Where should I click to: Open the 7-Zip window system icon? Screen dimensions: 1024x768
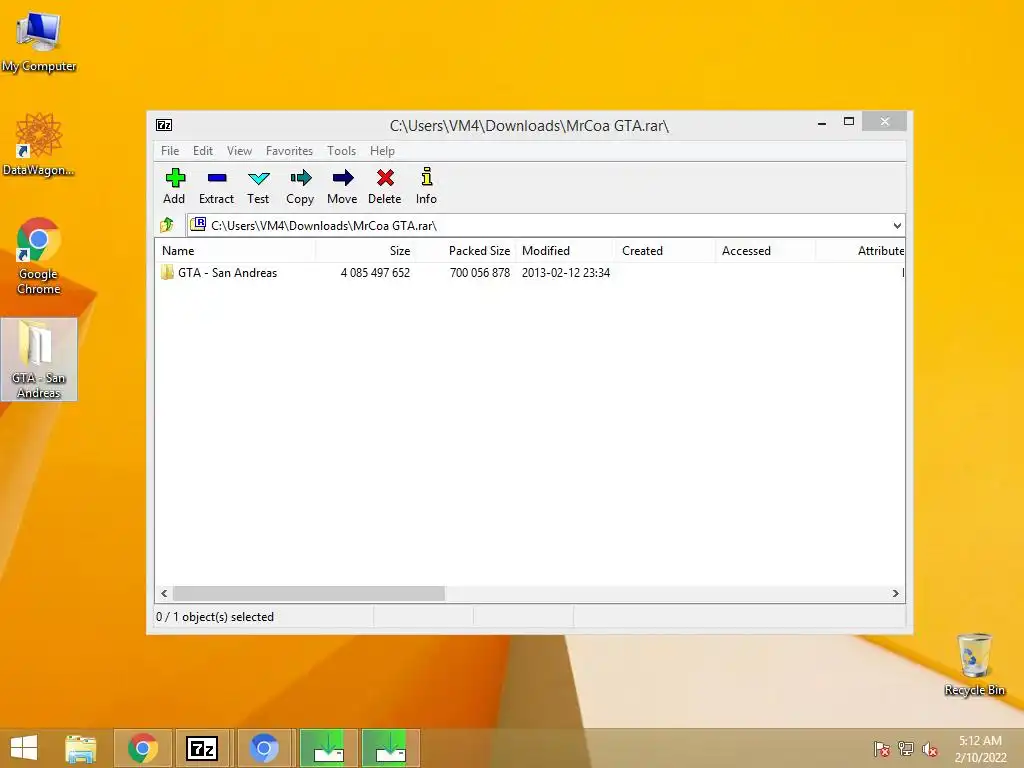coord(164,125)
